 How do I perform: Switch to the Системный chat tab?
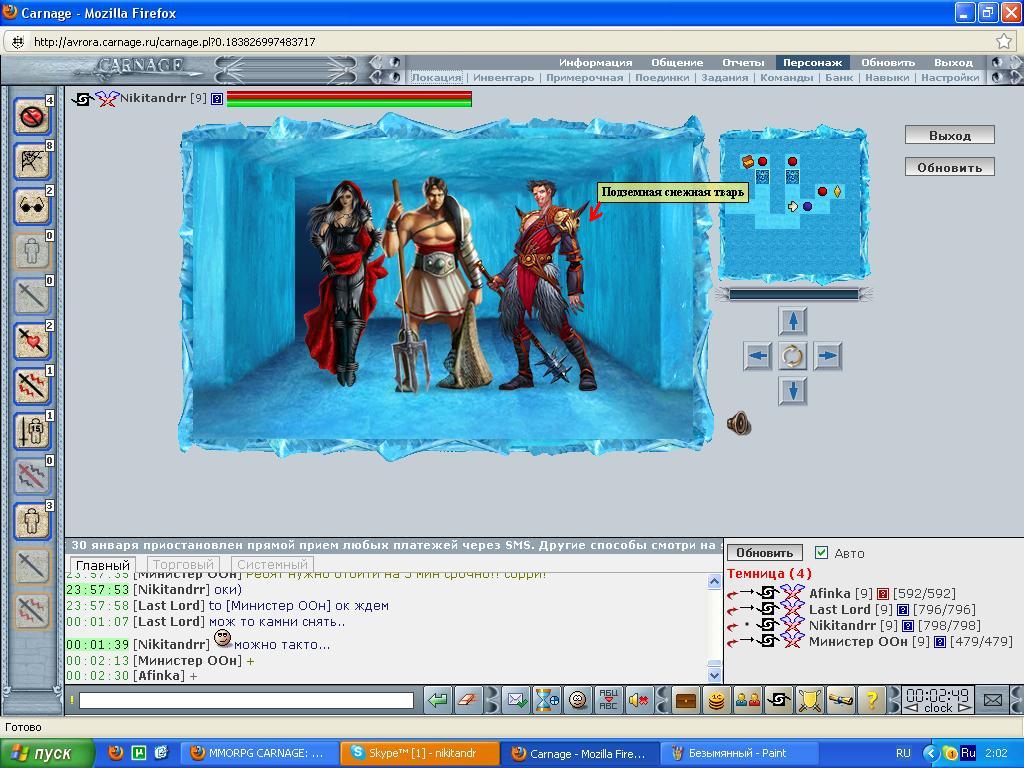click(272, 564)
